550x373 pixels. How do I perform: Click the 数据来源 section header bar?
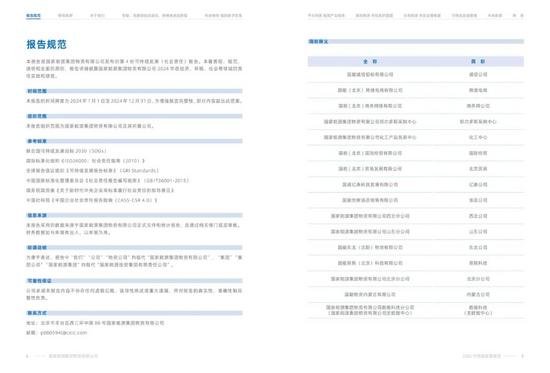(134, 215)
